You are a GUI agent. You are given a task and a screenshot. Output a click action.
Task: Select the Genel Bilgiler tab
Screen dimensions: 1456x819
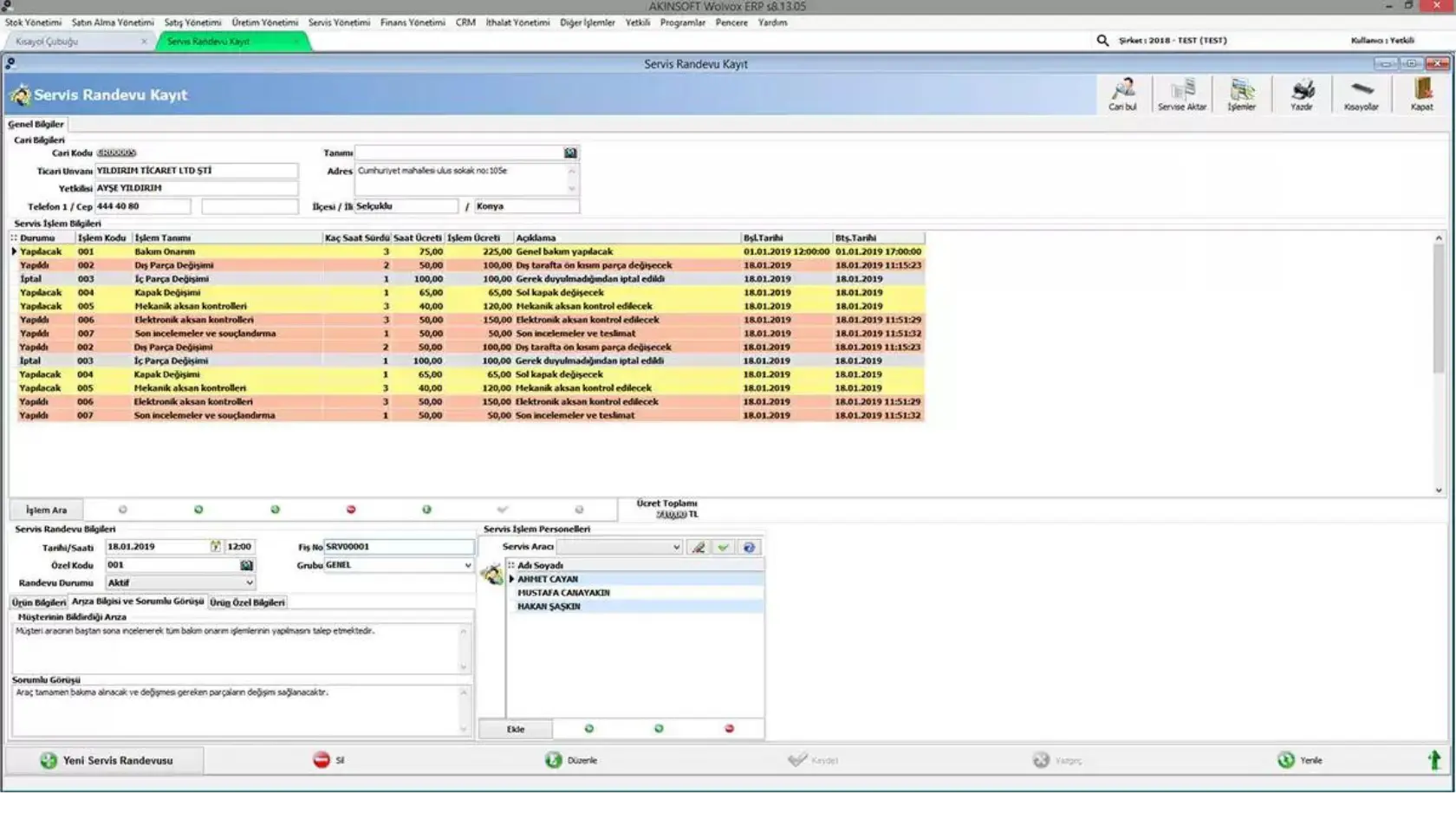pos(36,124)
